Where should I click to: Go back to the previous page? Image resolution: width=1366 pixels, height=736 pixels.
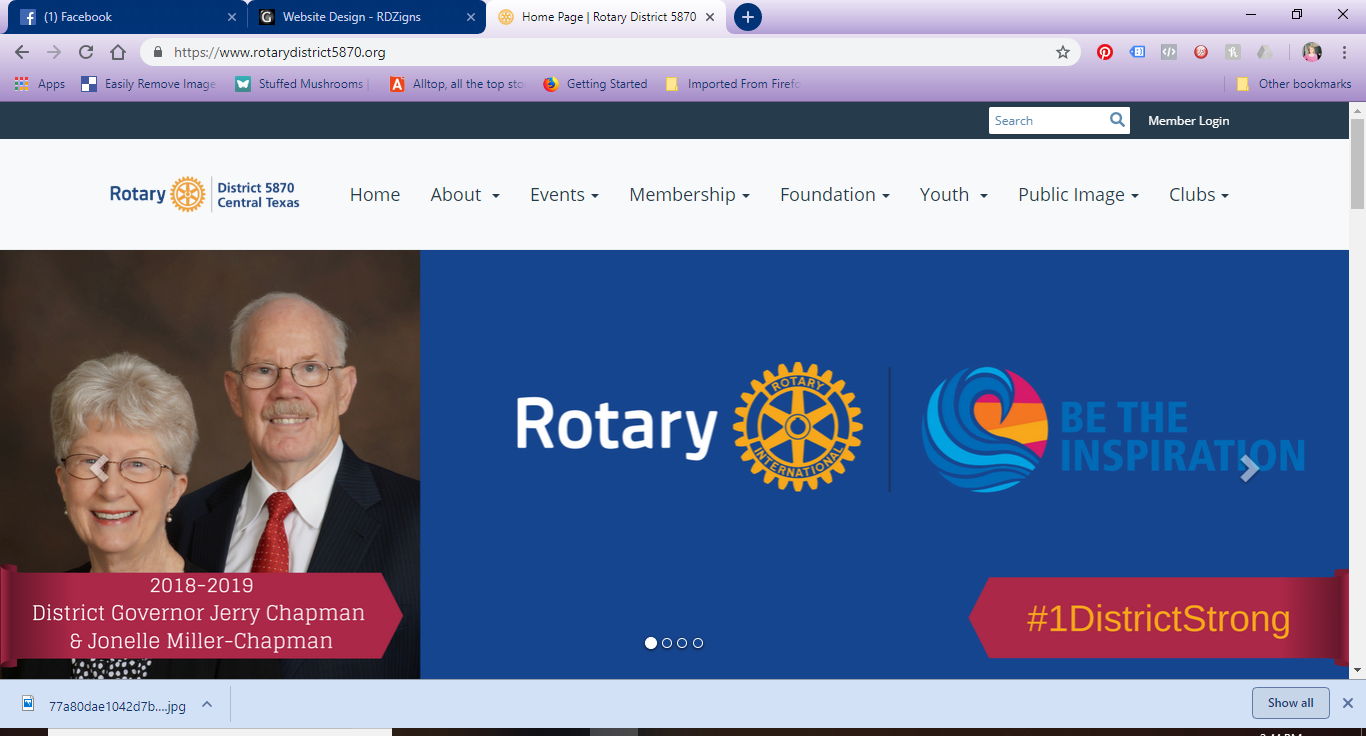point(22,52)
